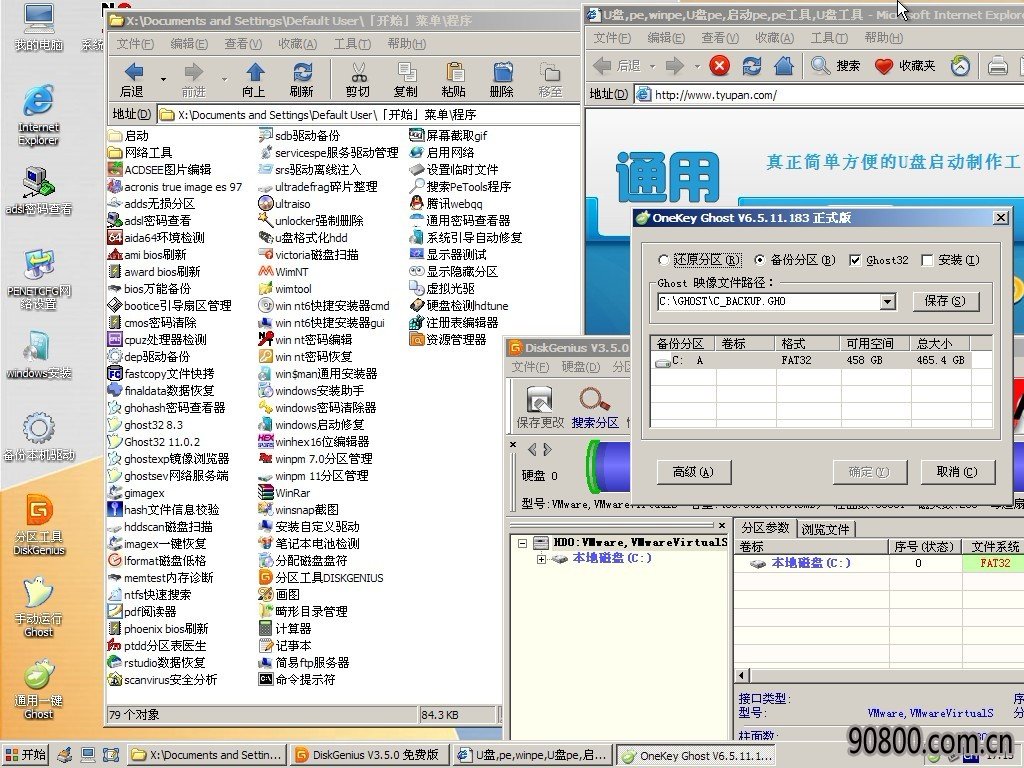Click the red stop button in Internet Explorer
This screenshot has height=768, width=1024.
click(x=719, y=65)
